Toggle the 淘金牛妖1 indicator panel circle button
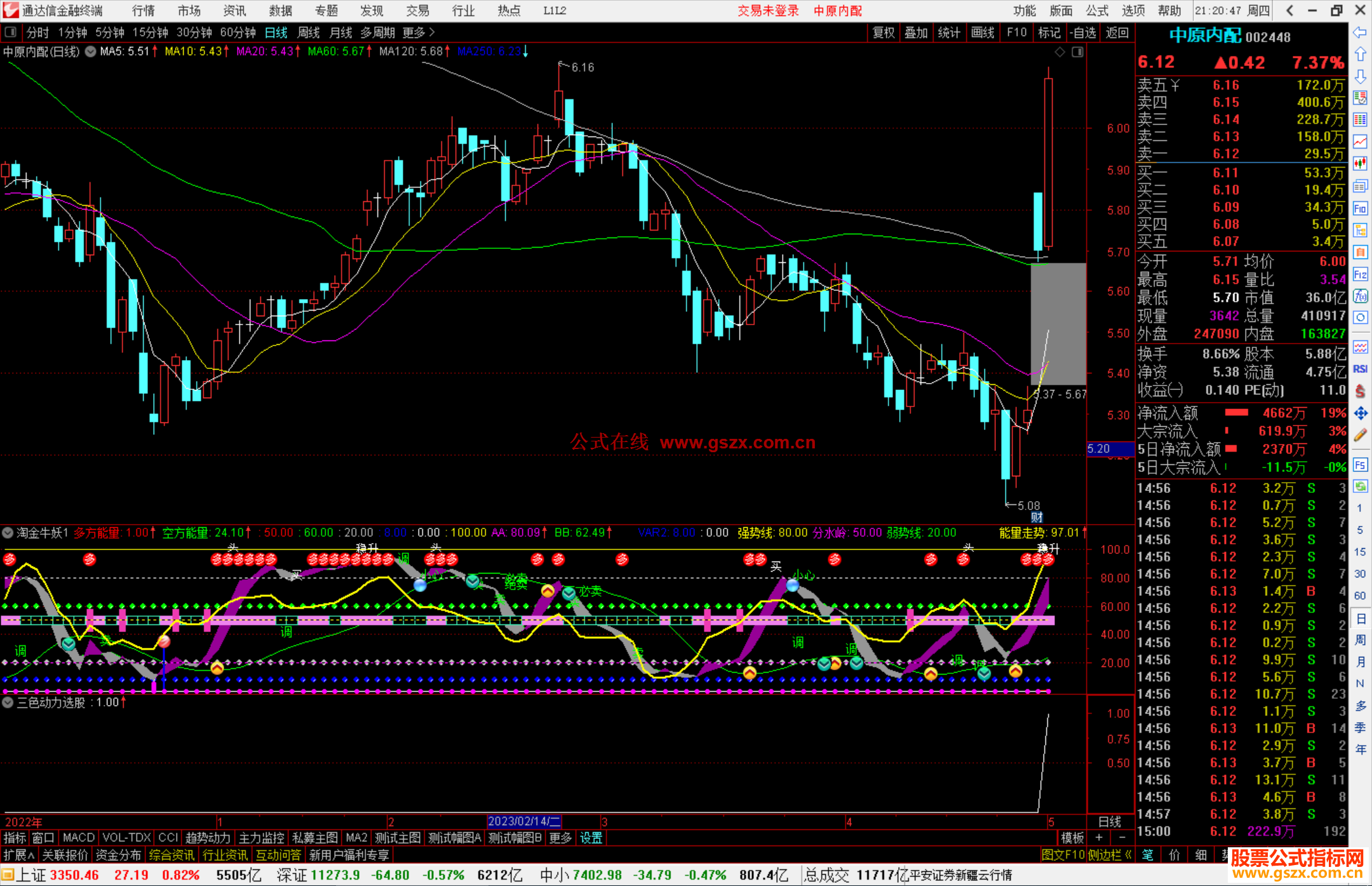This screenshot has height=886, width=1372. point(8,533)
